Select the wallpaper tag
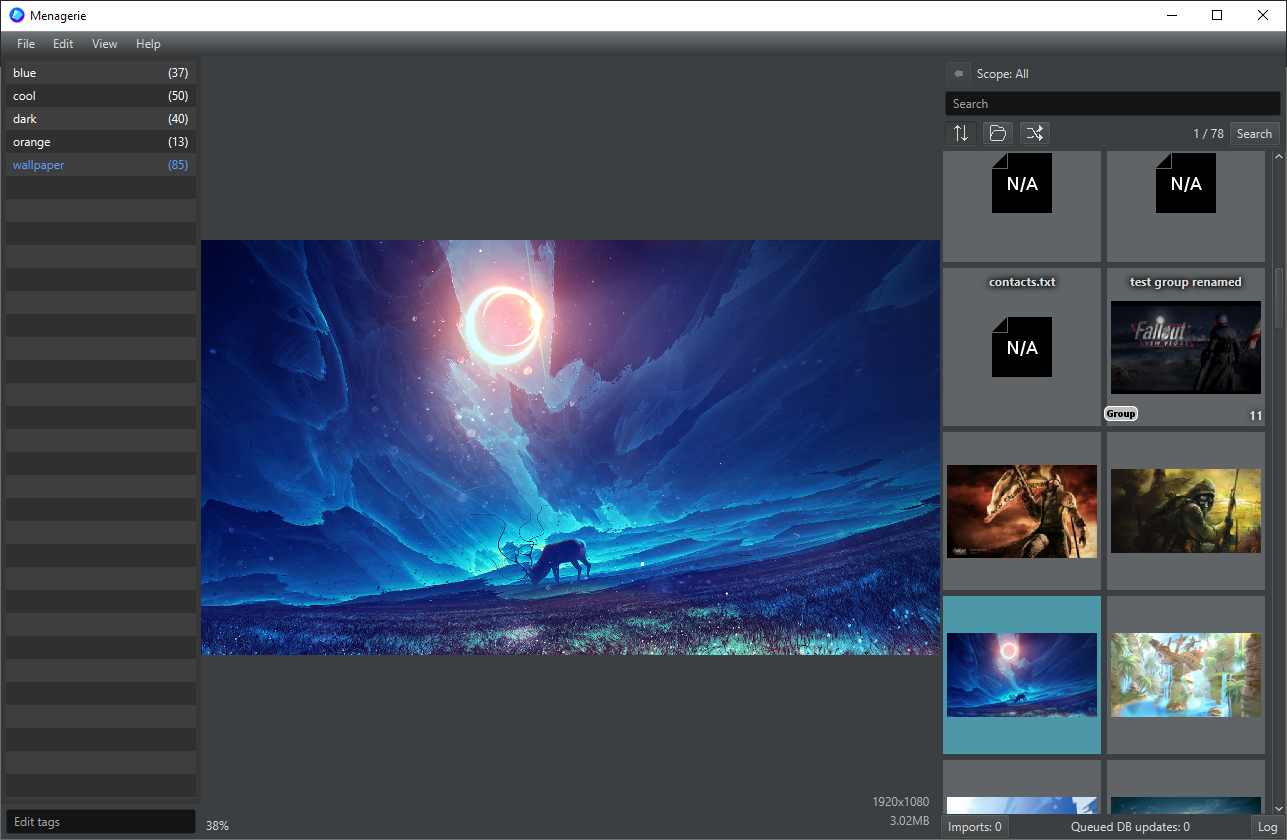Viewport: 1287px width, 840px height. tap(101, 165)
